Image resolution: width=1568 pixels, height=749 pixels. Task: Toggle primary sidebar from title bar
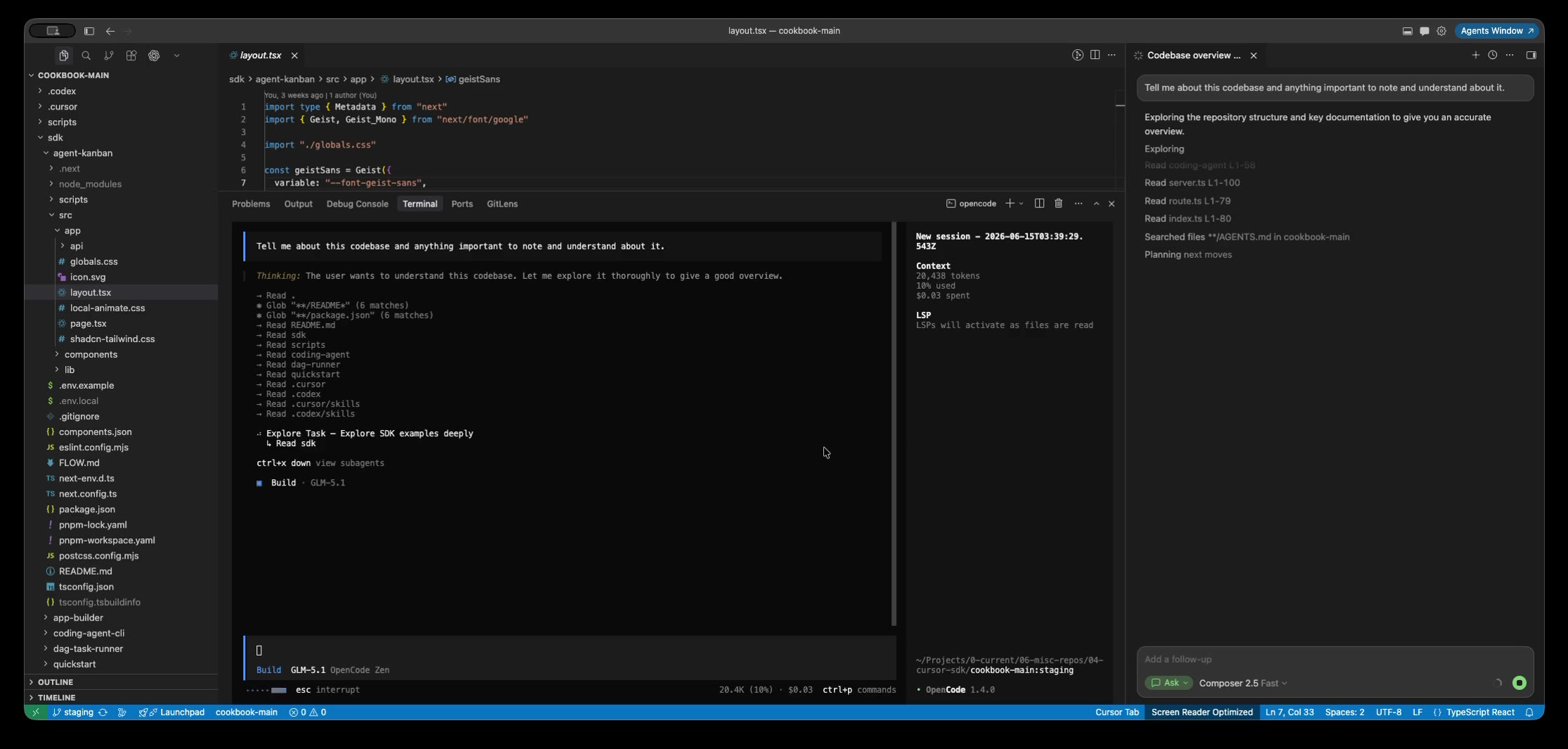tap(89, 31)
